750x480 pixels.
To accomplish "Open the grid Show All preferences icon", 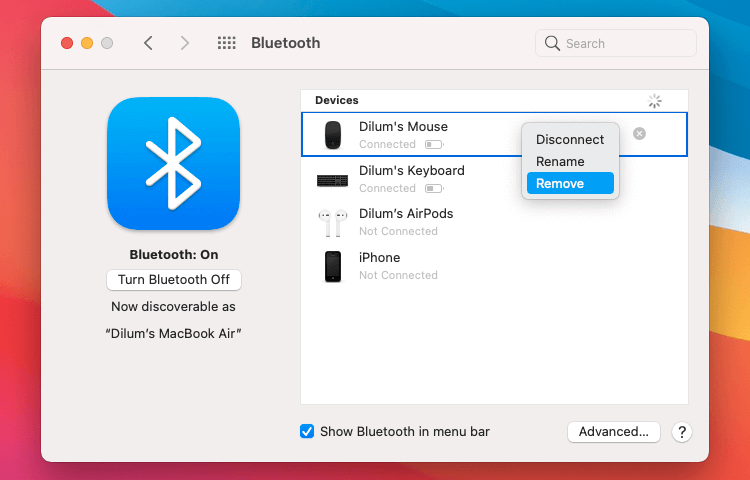I will (227, 43).
